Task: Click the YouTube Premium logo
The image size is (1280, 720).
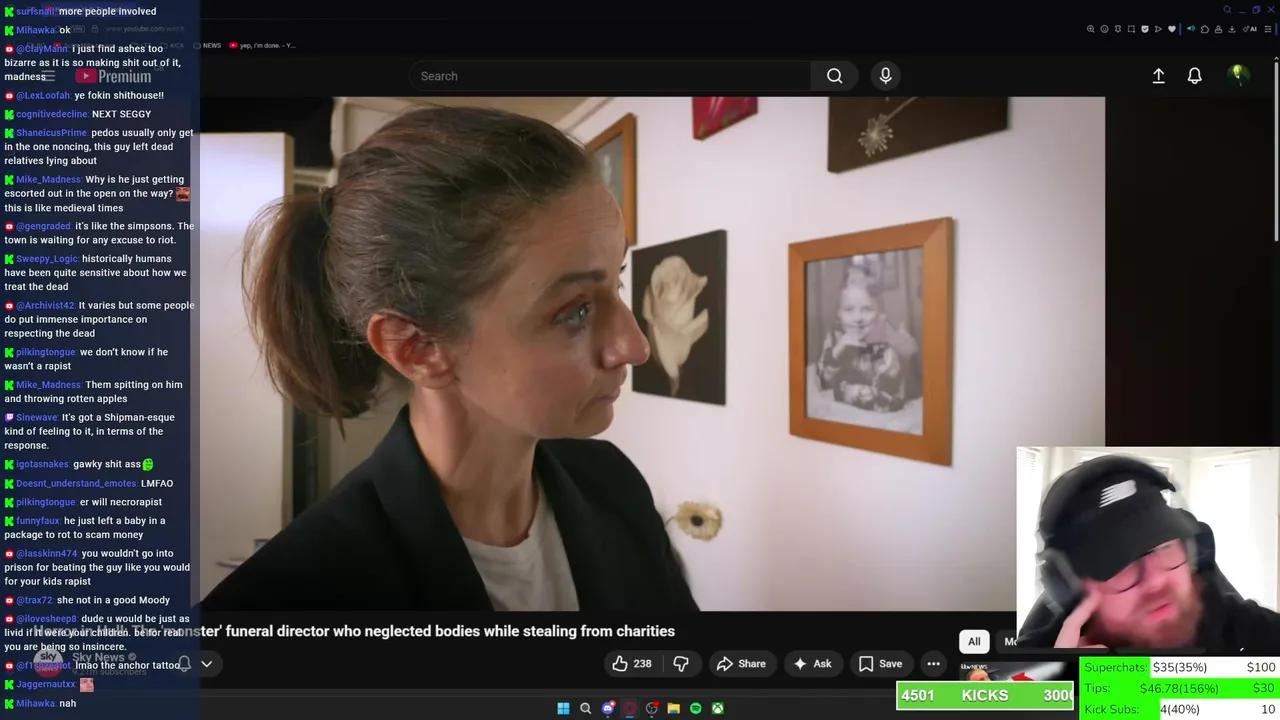Action: coord(113,76)
